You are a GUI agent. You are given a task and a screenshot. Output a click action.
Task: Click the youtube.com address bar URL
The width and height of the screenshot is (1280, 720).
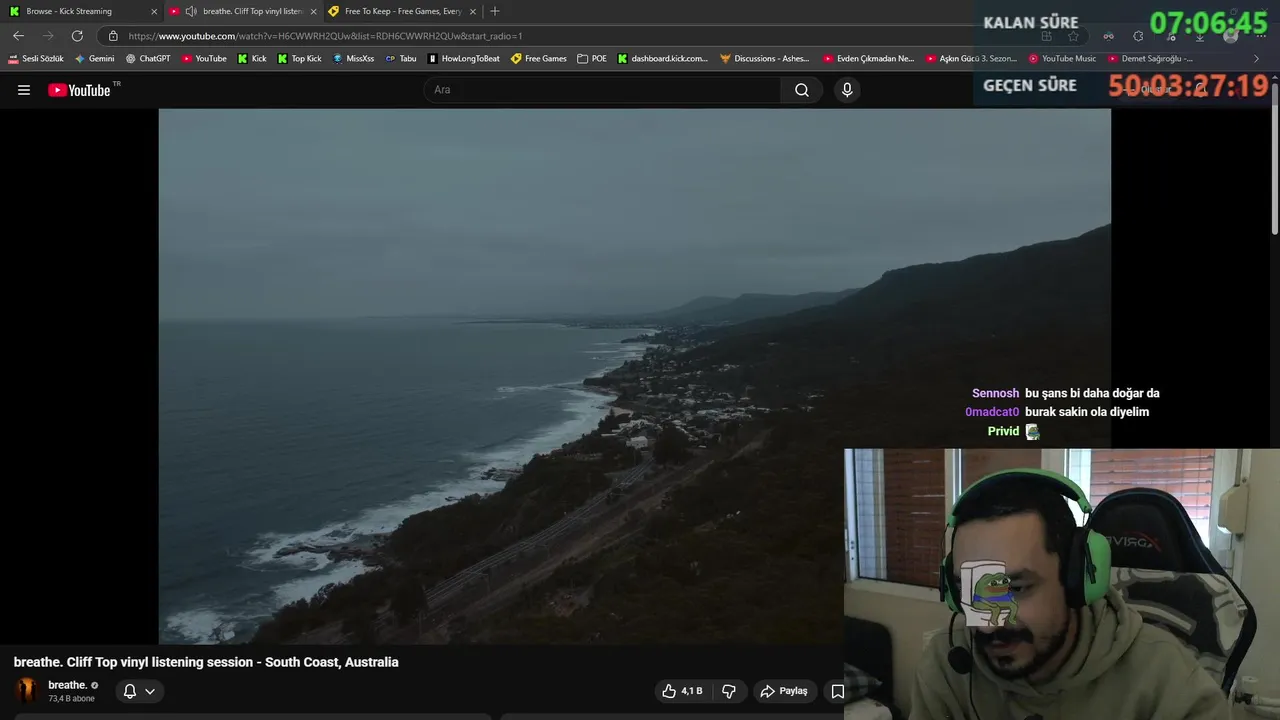325,36
